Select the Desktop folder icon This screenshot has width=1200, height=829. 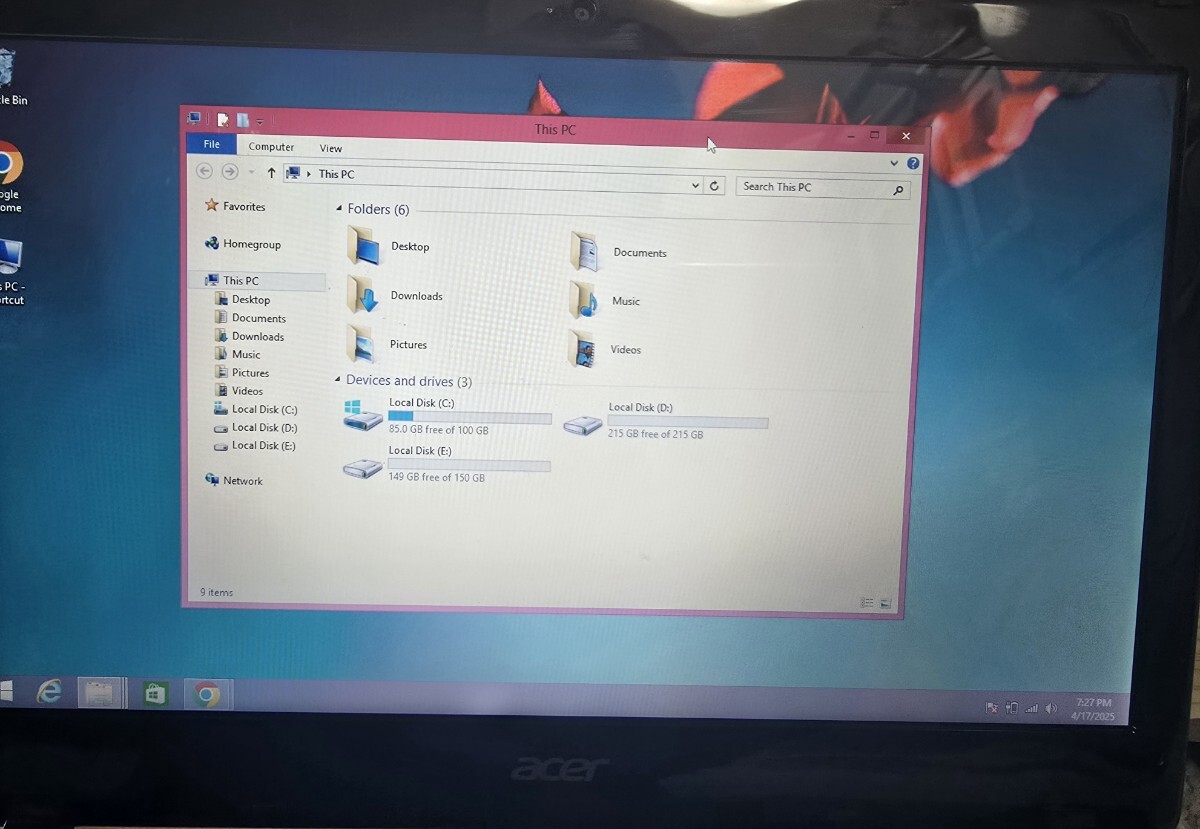pos(362,245)
